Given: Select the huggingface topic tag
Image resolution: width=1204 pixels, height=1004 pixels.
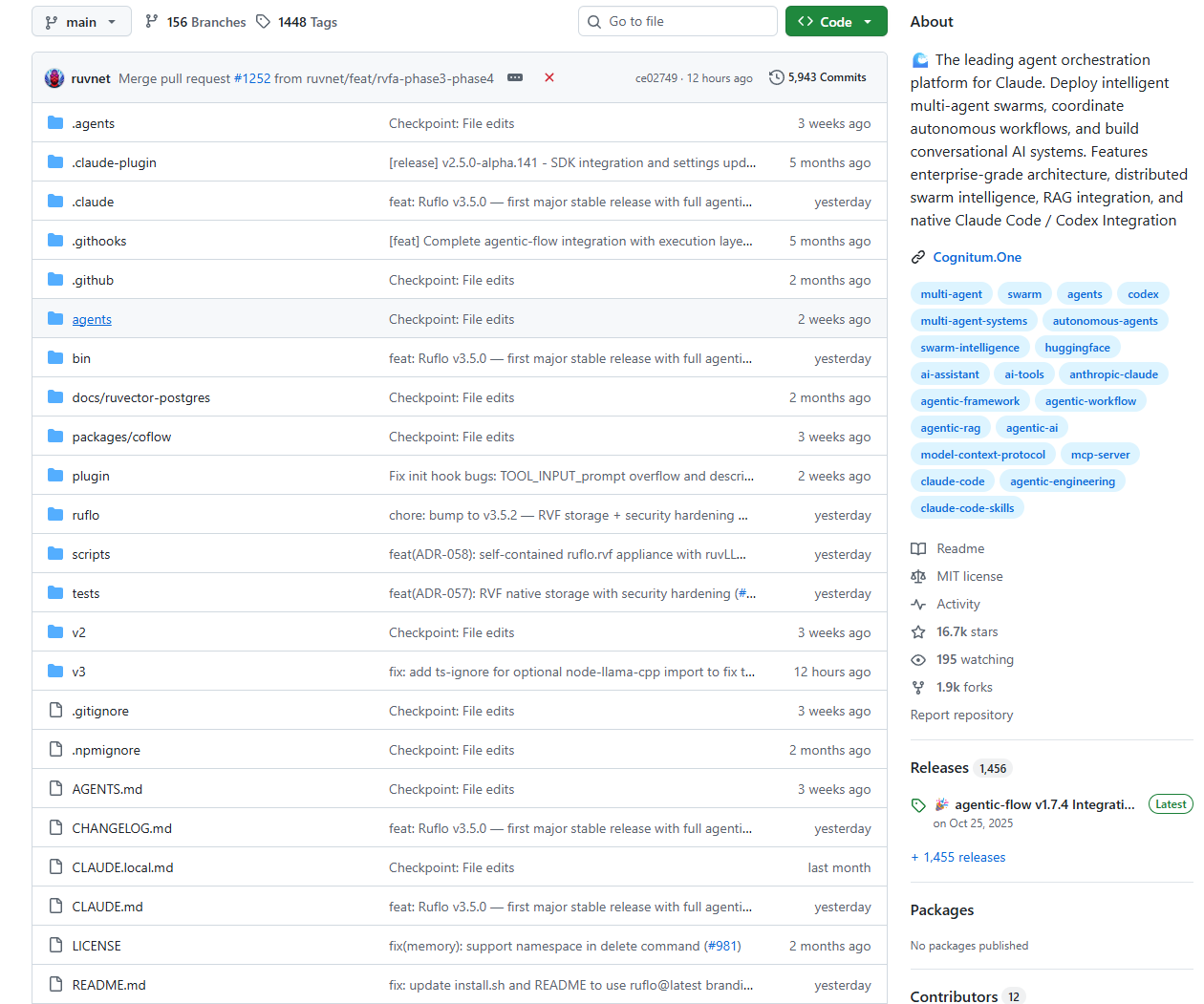Looking at the screenshot, I should [1077, 348].
